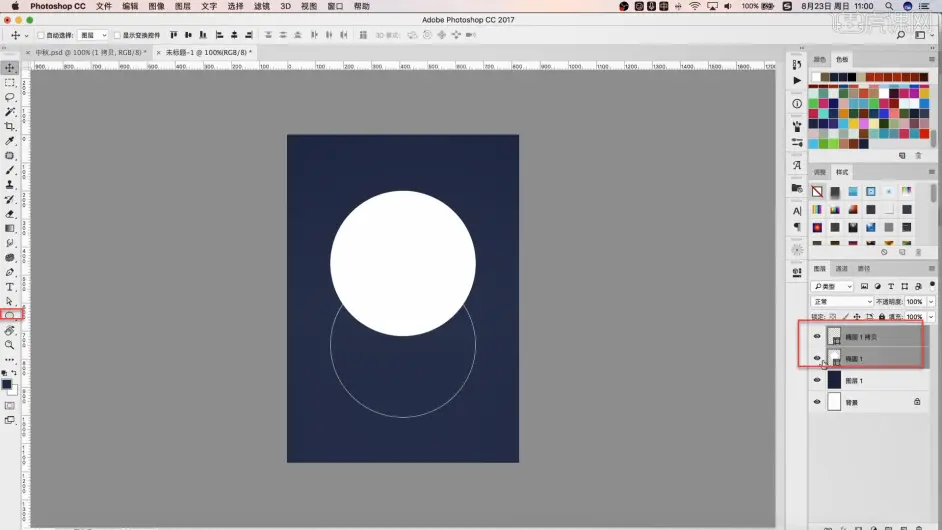Hide the 图层 1 layer

[817, 380]
